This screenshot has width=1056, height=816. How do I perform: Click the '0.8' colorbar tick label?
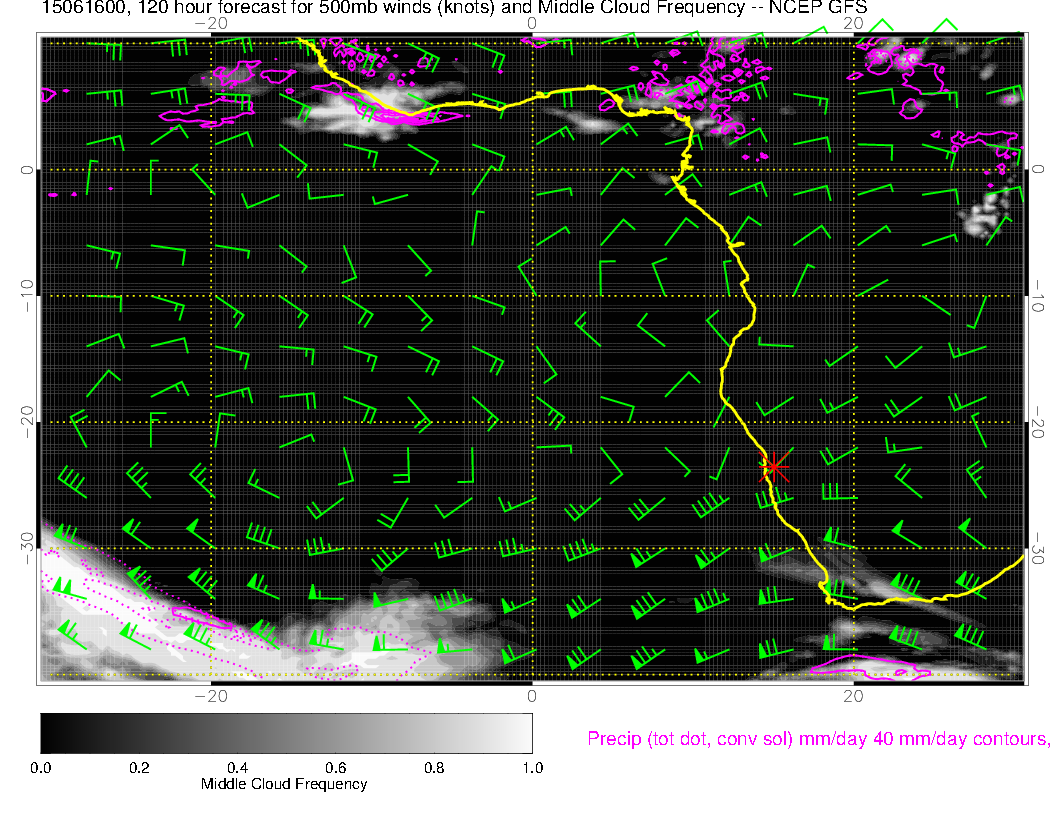[x=434, y=768]
